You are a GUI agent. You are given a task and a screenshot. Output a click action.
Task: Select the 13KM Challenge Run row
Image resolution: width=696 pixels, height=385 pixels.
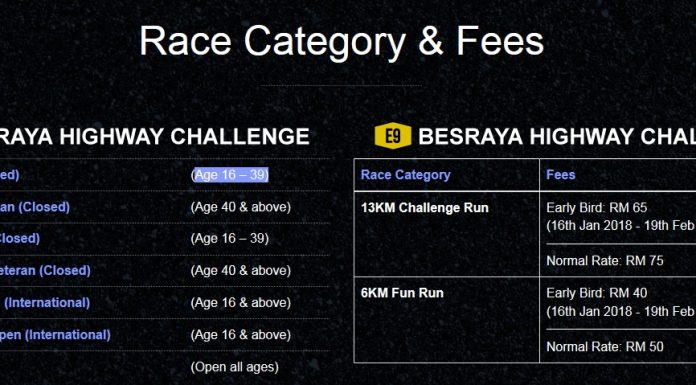tap(525, 234)
